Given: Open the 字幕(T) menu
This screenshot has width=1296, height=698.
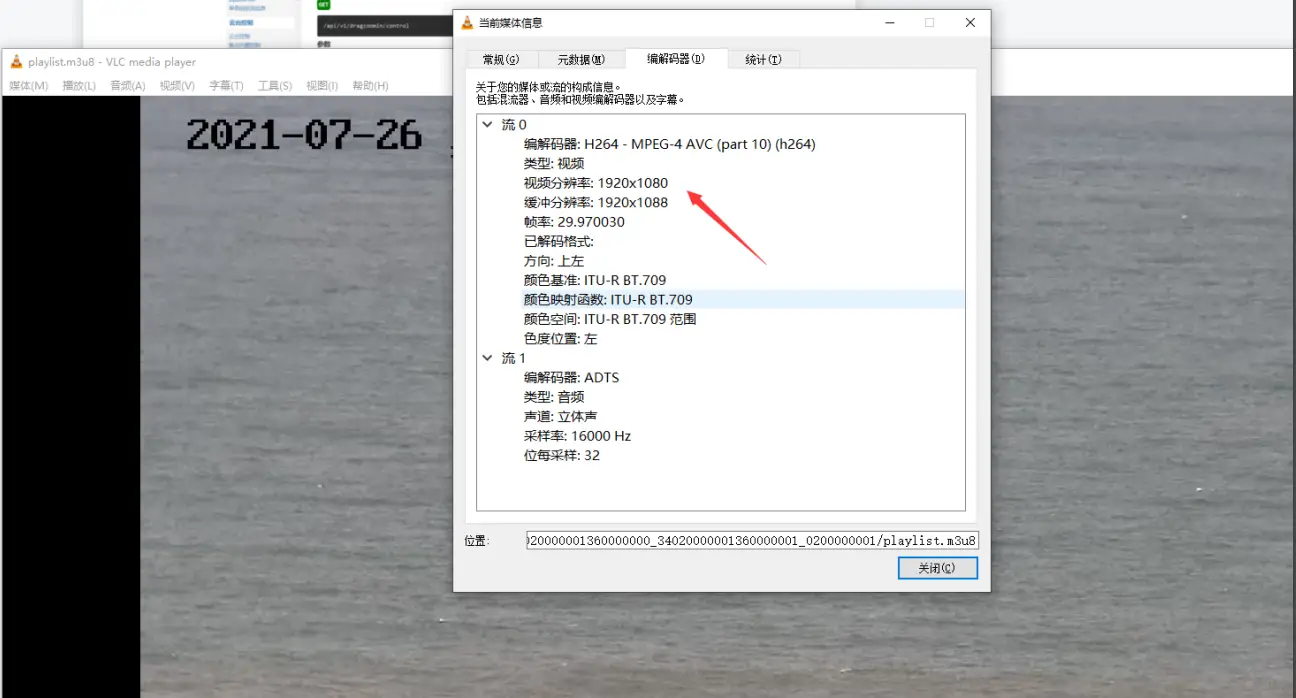Looking at the screenshot, I should click(226, 86).
